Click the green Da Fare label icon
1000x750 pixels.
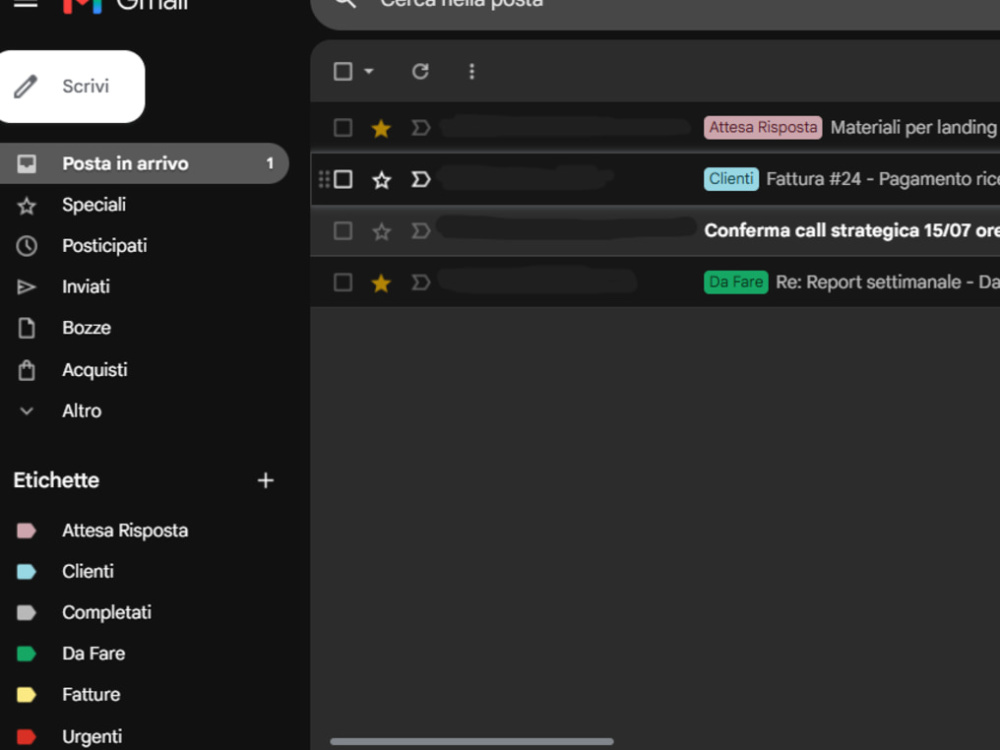click(x=26, y=654)
